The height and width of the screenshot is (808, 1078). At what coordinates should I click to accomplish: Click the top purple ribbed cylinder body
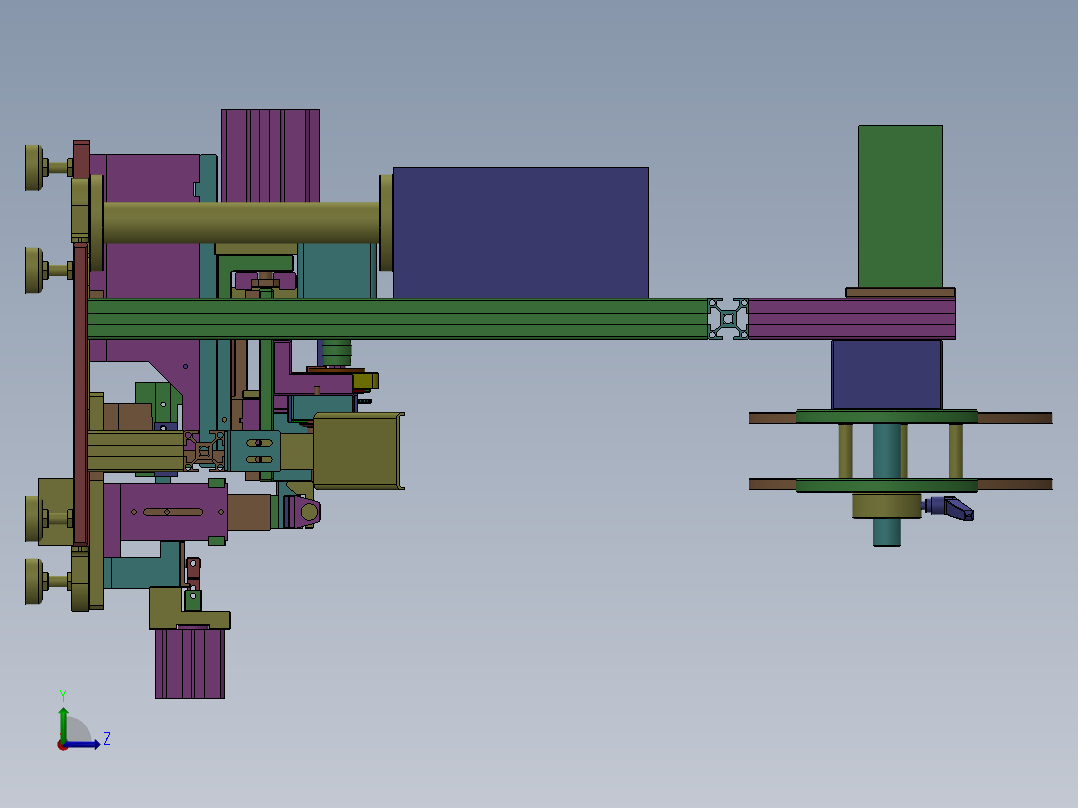coord(270,155)
